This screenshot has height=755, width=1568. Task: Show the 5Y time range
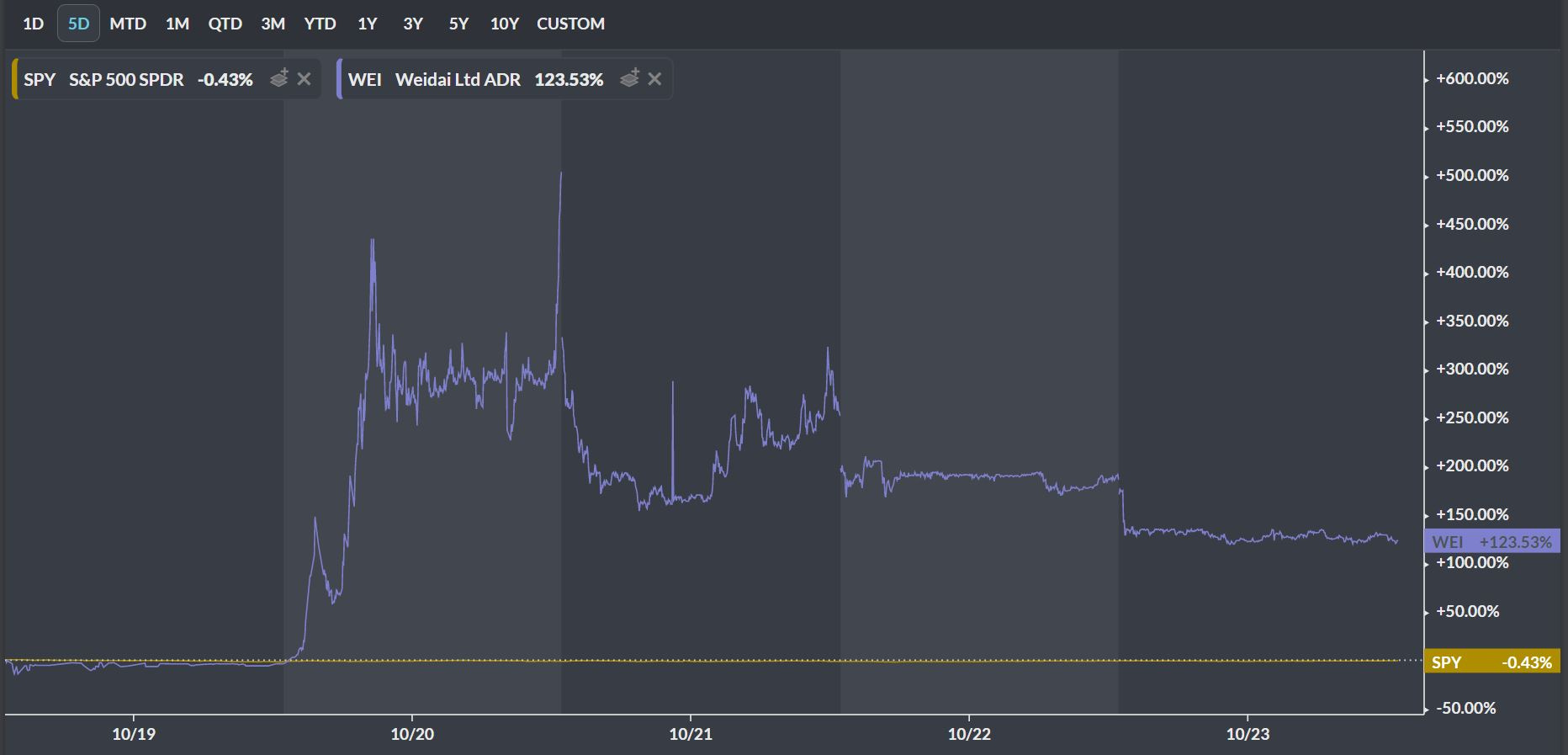[x=458, y=24]
